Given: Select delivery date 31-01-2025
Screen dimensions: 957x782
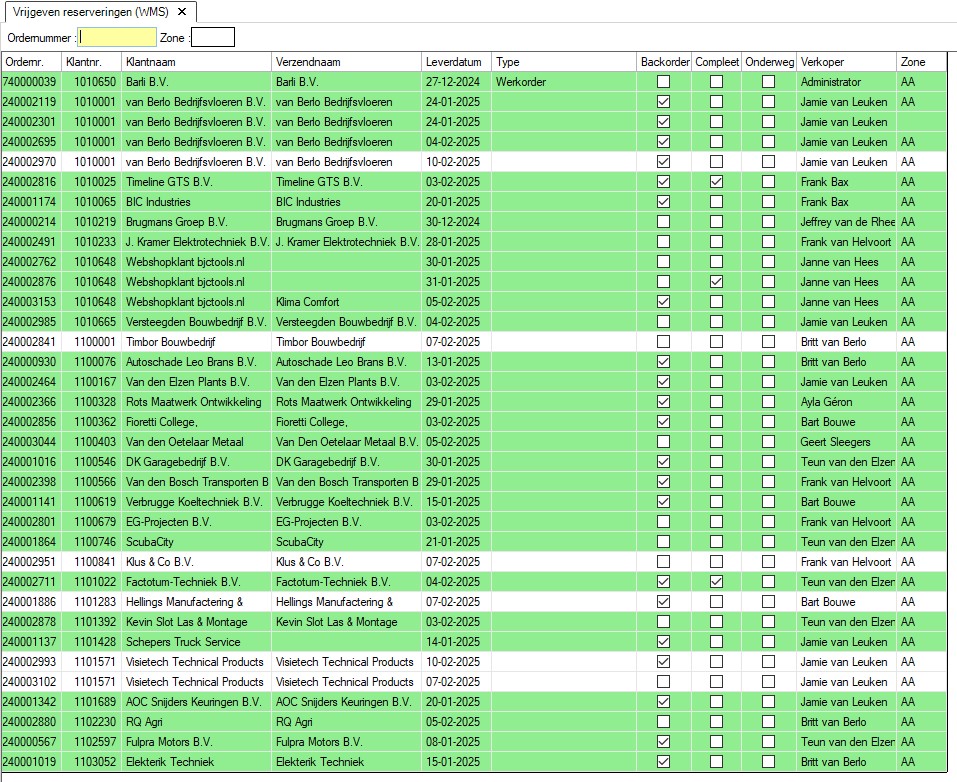Looking at the screenshot, I should 453,282.
